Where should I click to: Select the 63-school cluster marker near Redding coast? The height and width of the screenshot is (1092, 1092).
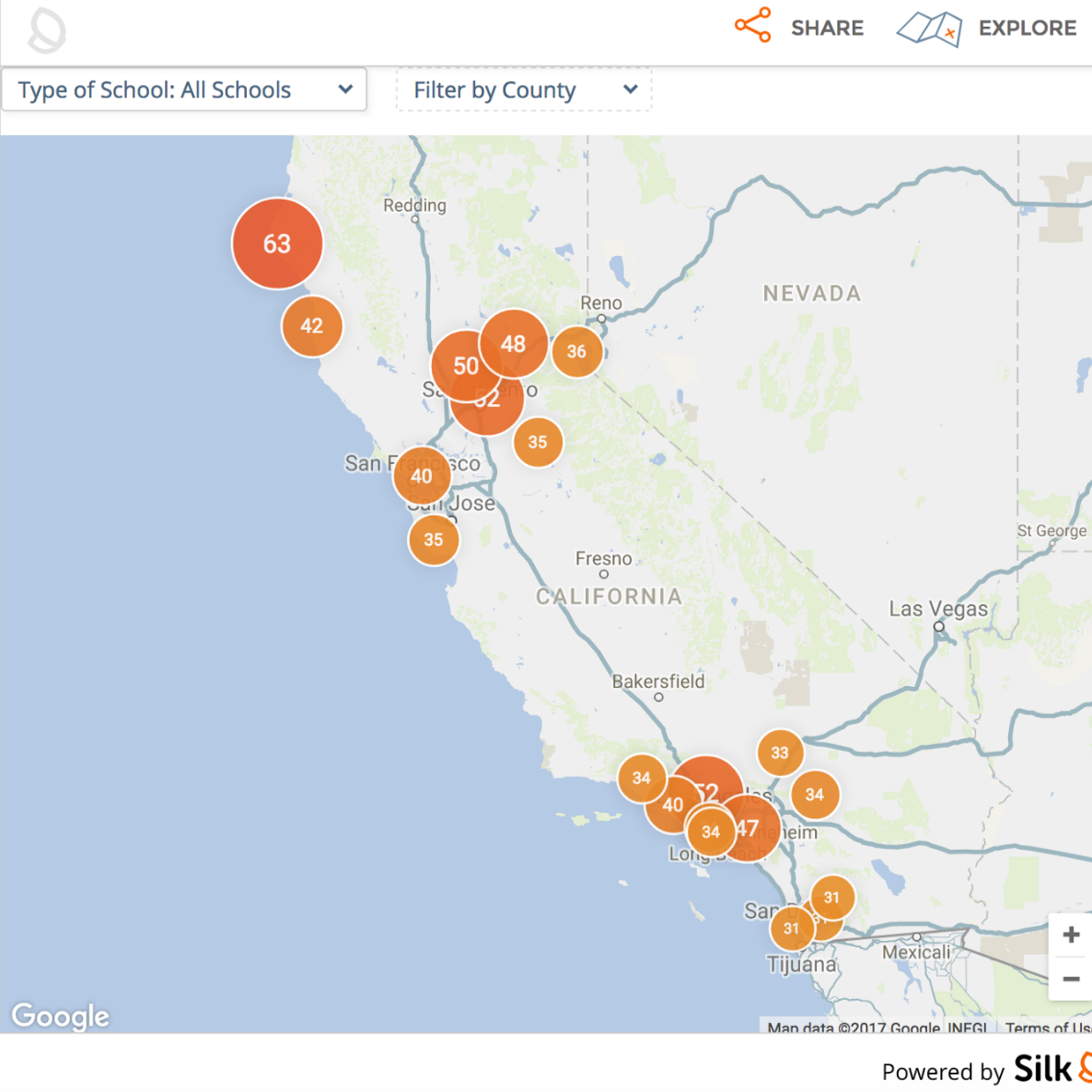276,243
